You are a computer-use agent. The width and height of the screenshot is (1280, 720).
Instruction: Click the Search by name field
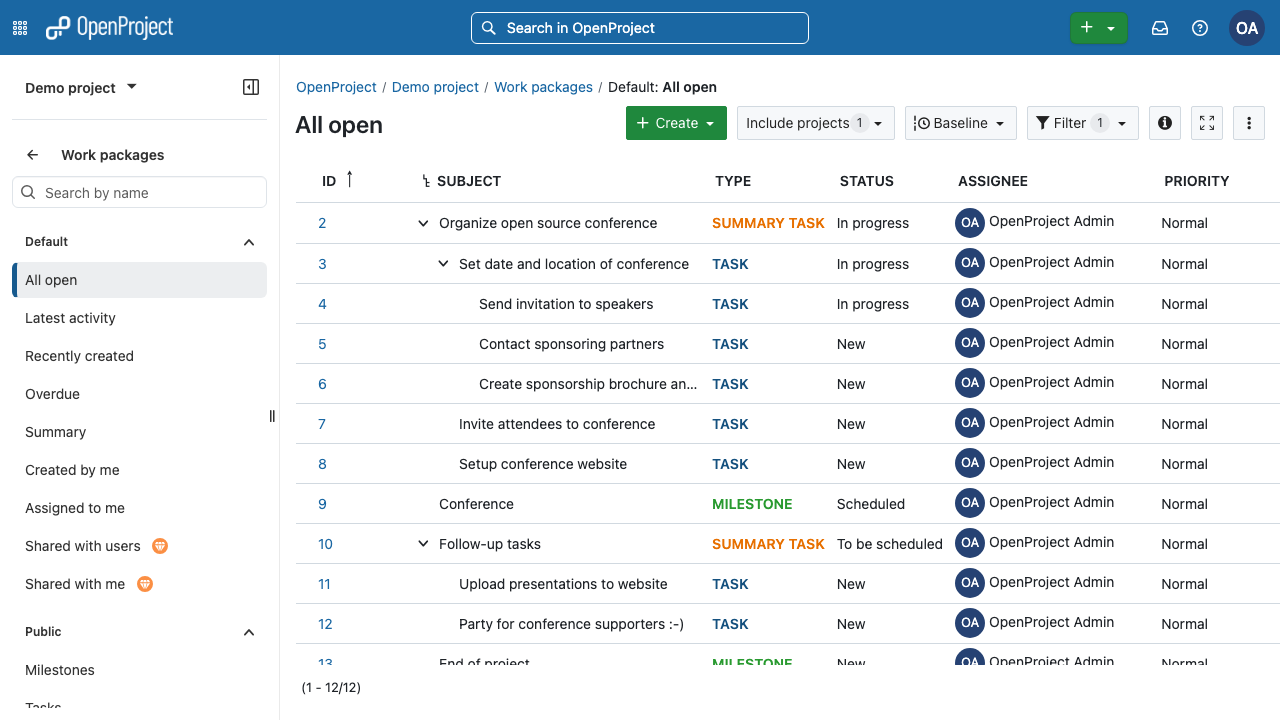[x=140, y=193]
